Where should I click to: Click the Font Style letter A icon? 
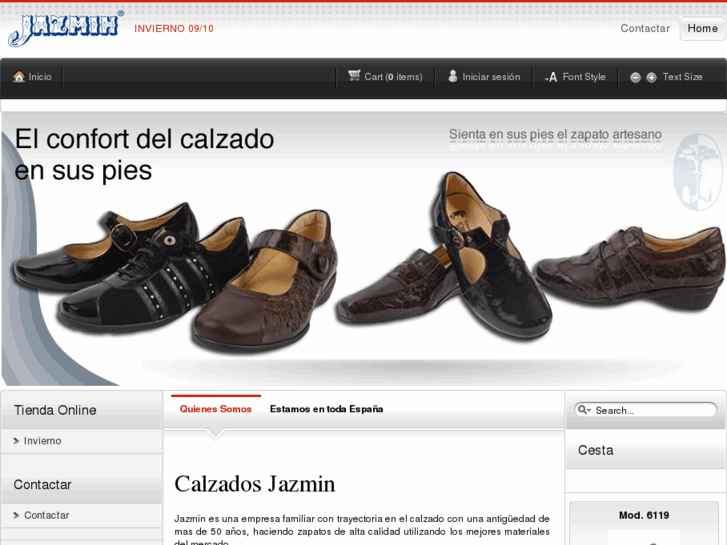(x=551, y=77)
